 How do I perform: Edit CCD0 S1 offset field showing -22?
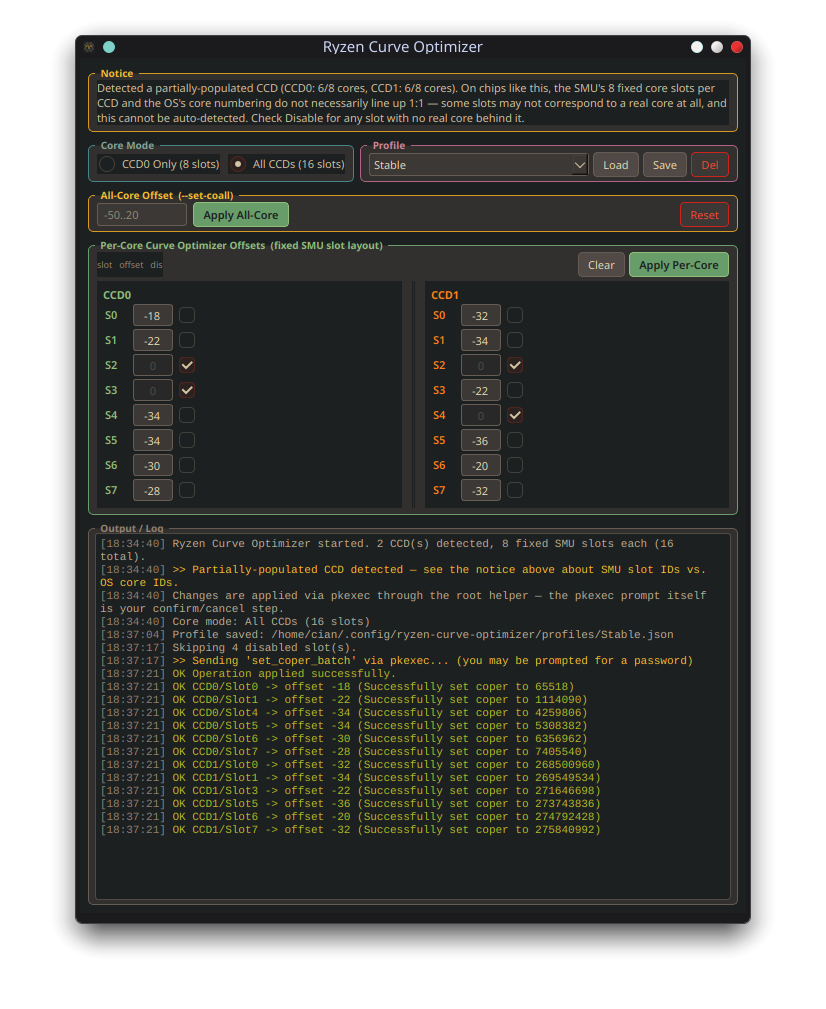[x=152, y=340]
